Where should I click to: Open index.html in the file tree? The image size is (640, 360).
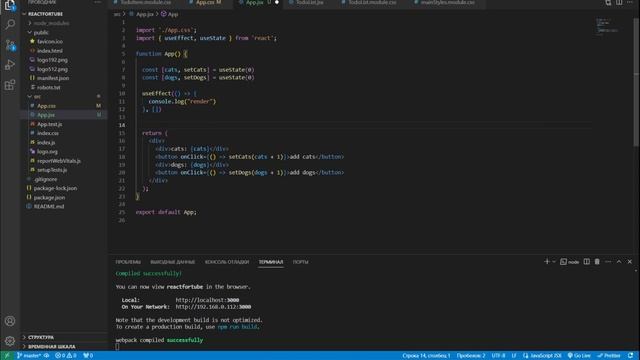click(x=50, y=51)
